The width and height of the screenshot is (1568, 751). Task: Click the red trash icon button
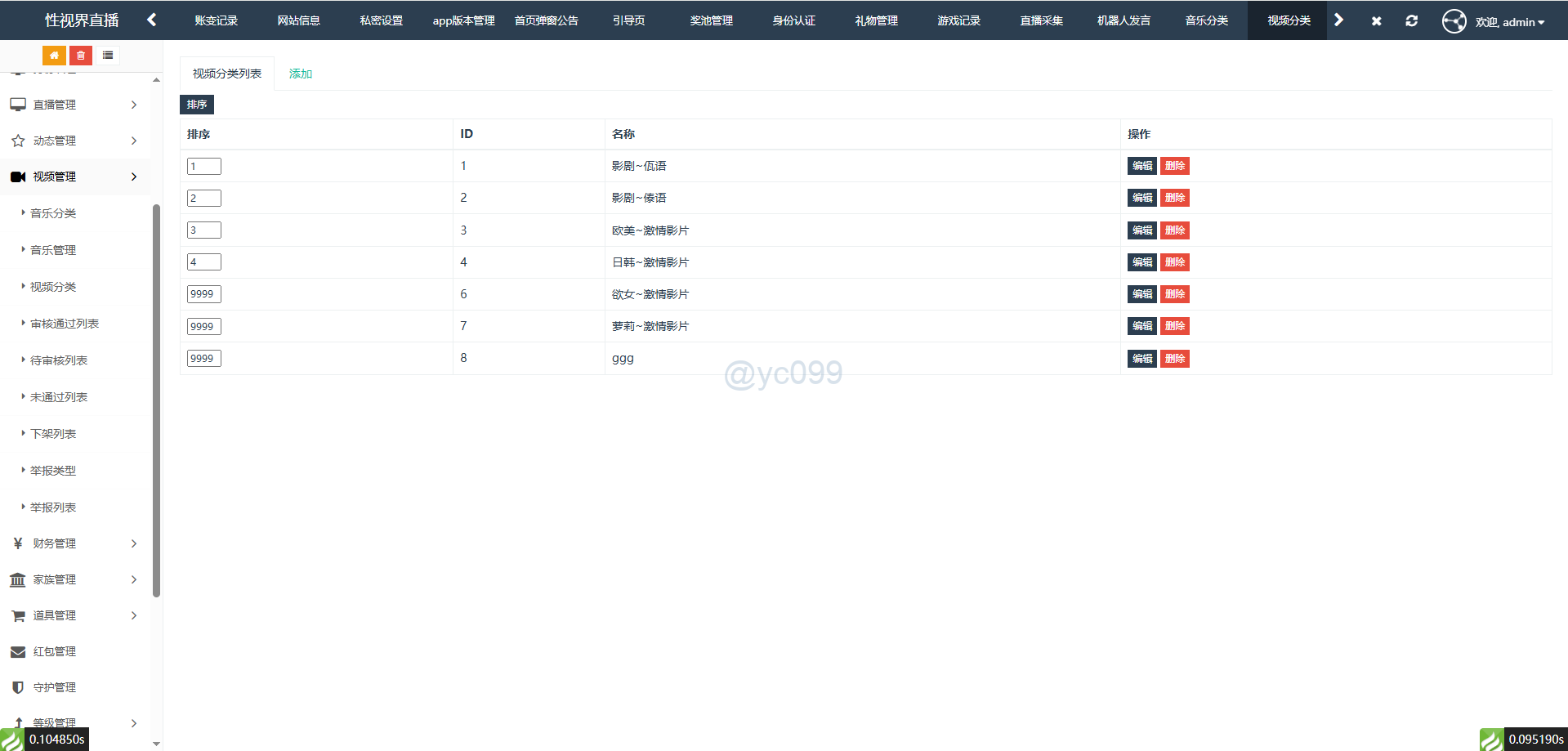click(x=81, y=56)
